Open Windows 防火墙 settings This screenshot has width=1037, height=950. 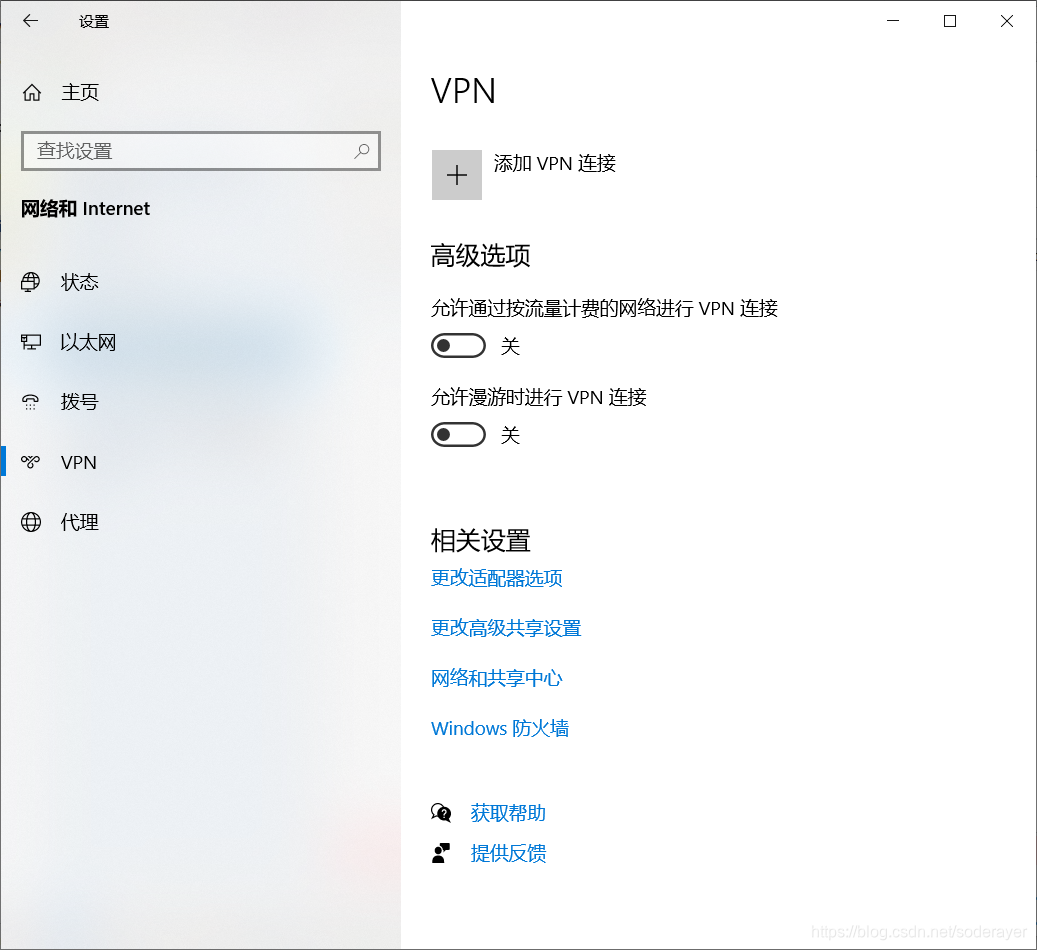(x=499, y=728)
